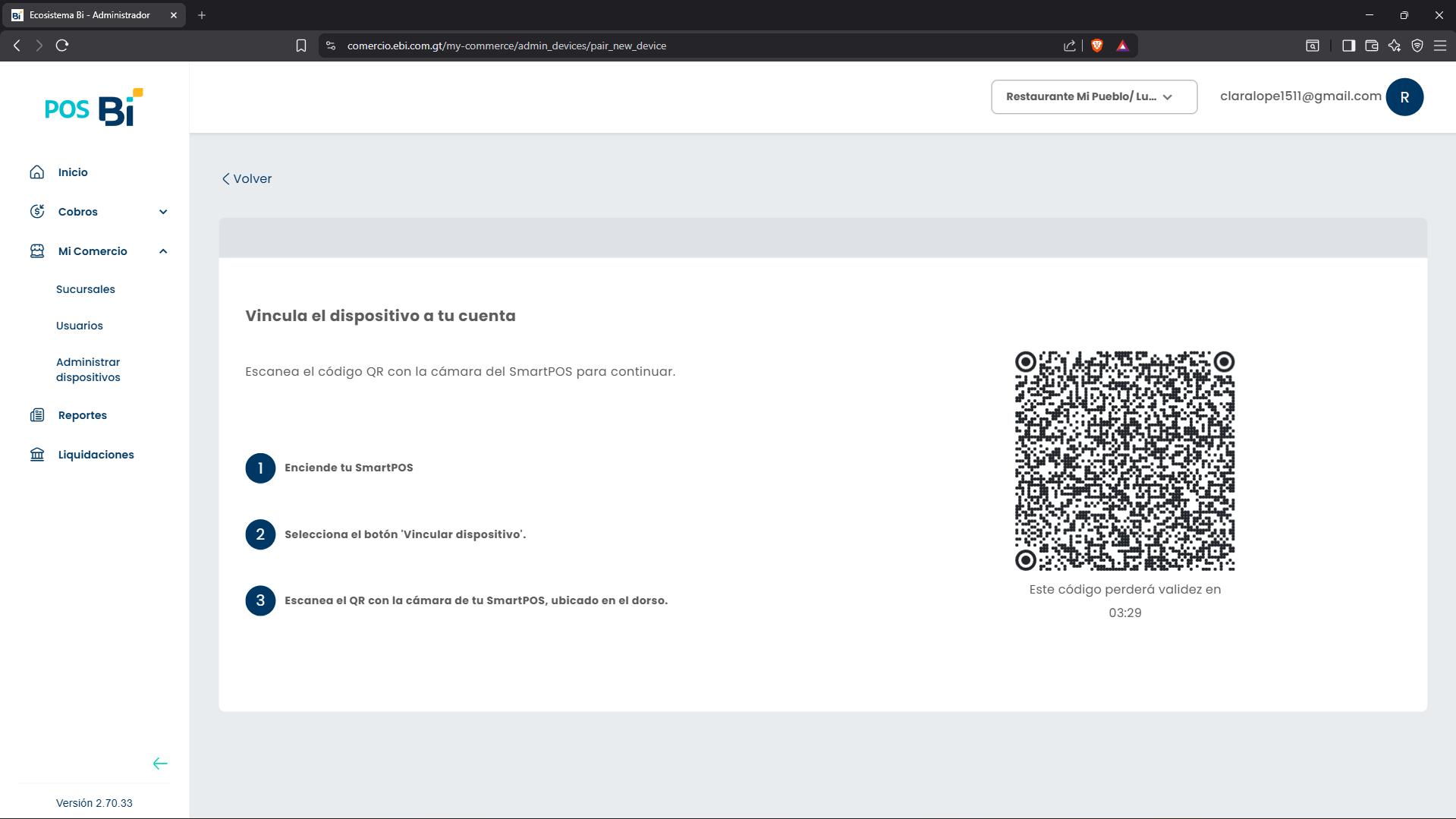1456x819 pixels.
Task: Open Administrar dispositivos
Action: click(x=88, y=370)
